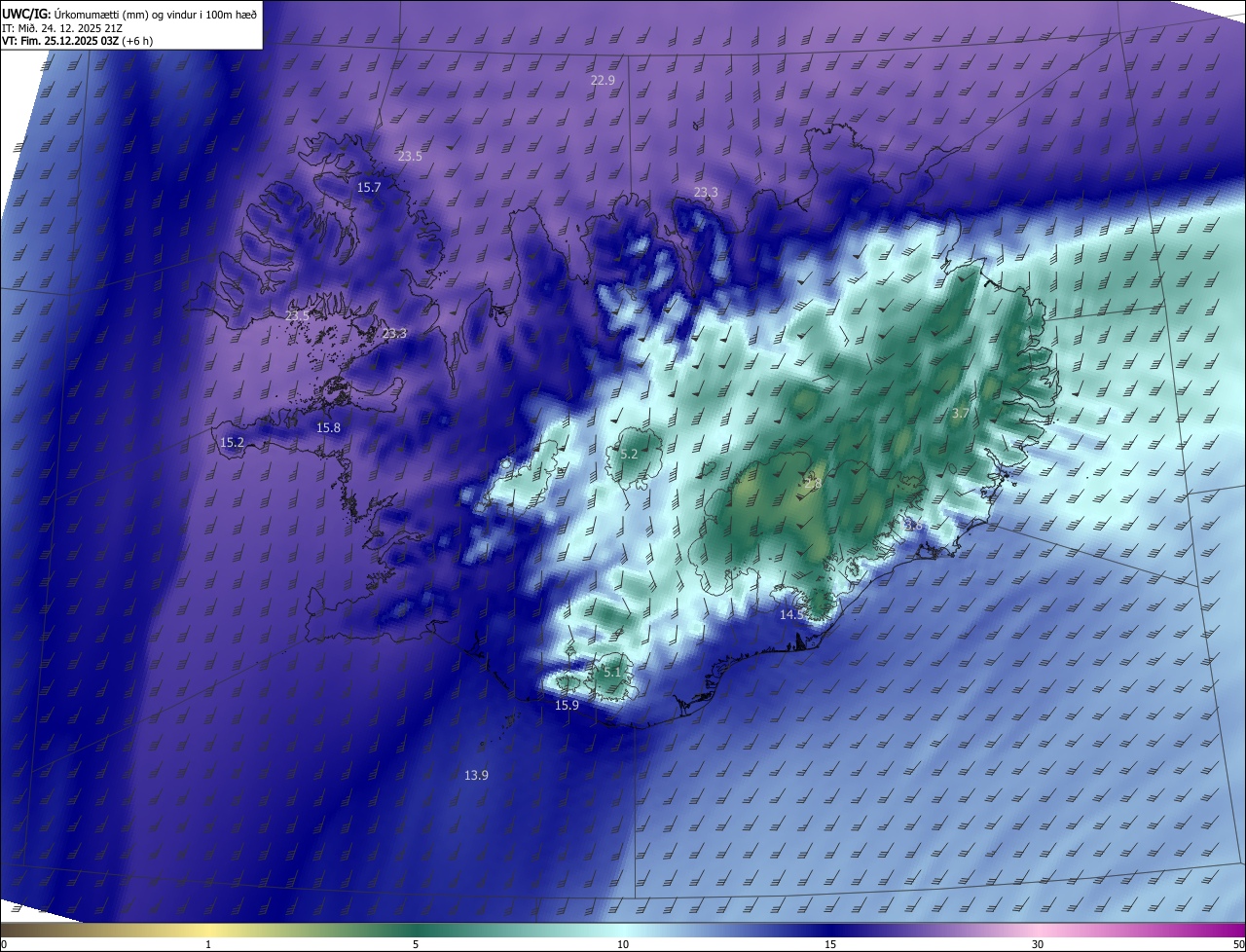Click the 30 tick on the color scale
This screenshot has width=1246, height=952.
(x=1038, y=944)
